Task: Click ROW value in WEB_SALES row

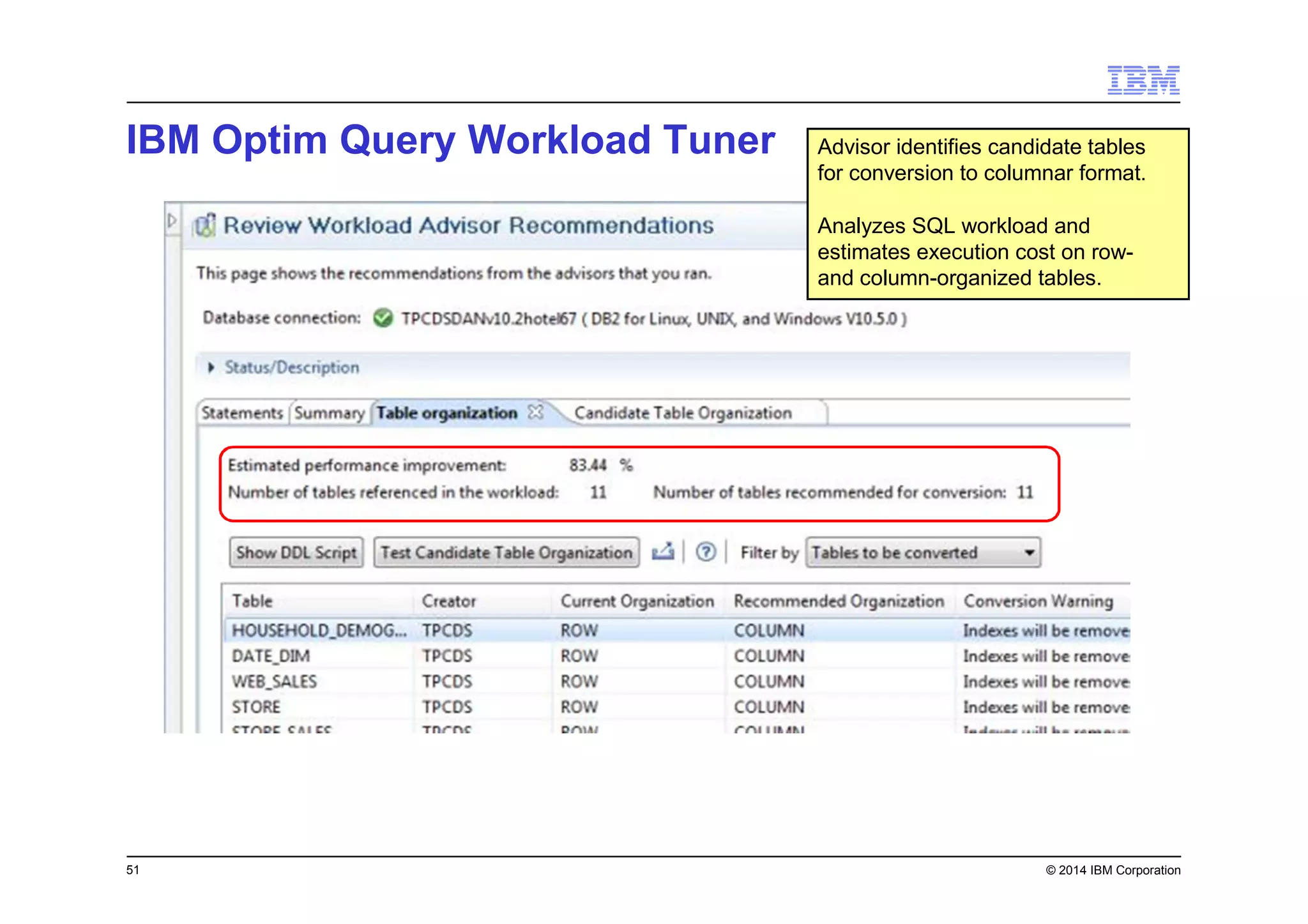Action: click(x=579, y=681)
